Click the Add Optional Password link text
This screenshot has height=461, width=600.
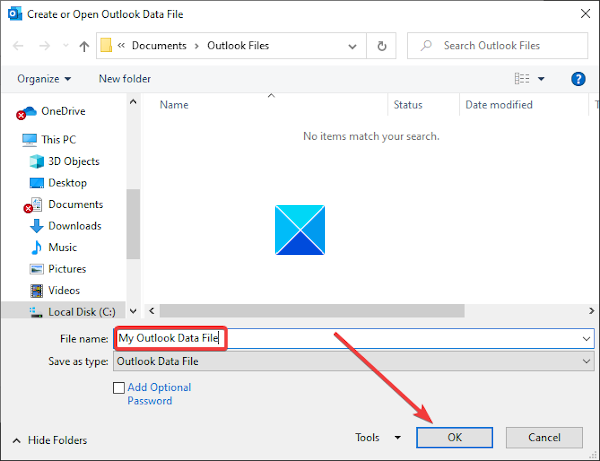pyautogui.click(x=159, y=394)
